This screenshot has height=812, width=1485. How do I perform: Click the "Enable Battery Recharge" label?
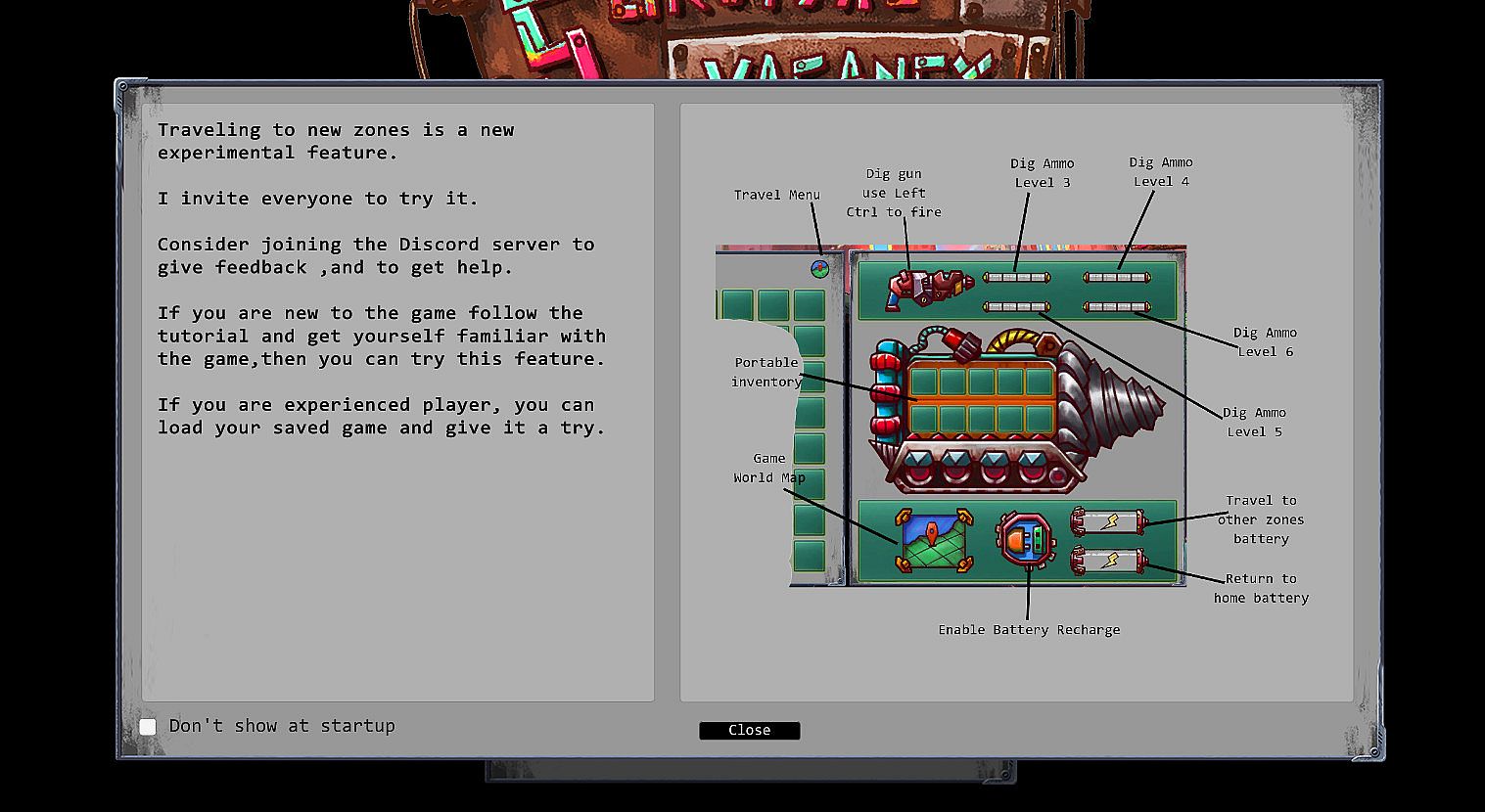click(1029, 630)
